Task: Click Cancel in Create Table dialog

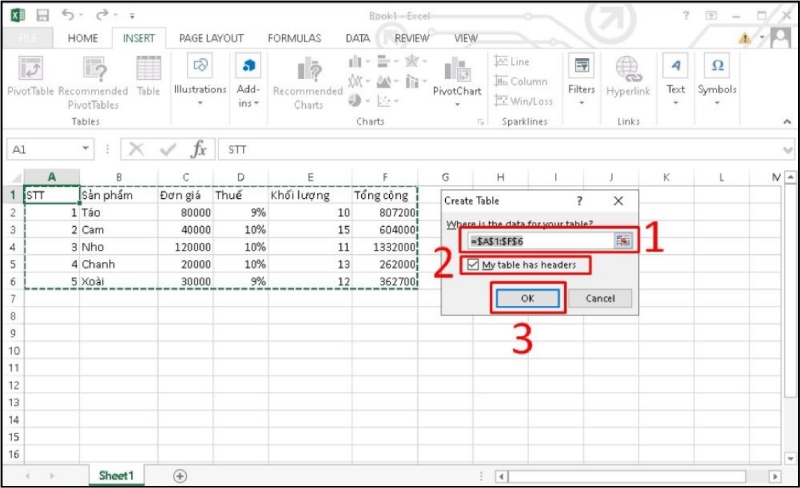Action: point(600,298)
